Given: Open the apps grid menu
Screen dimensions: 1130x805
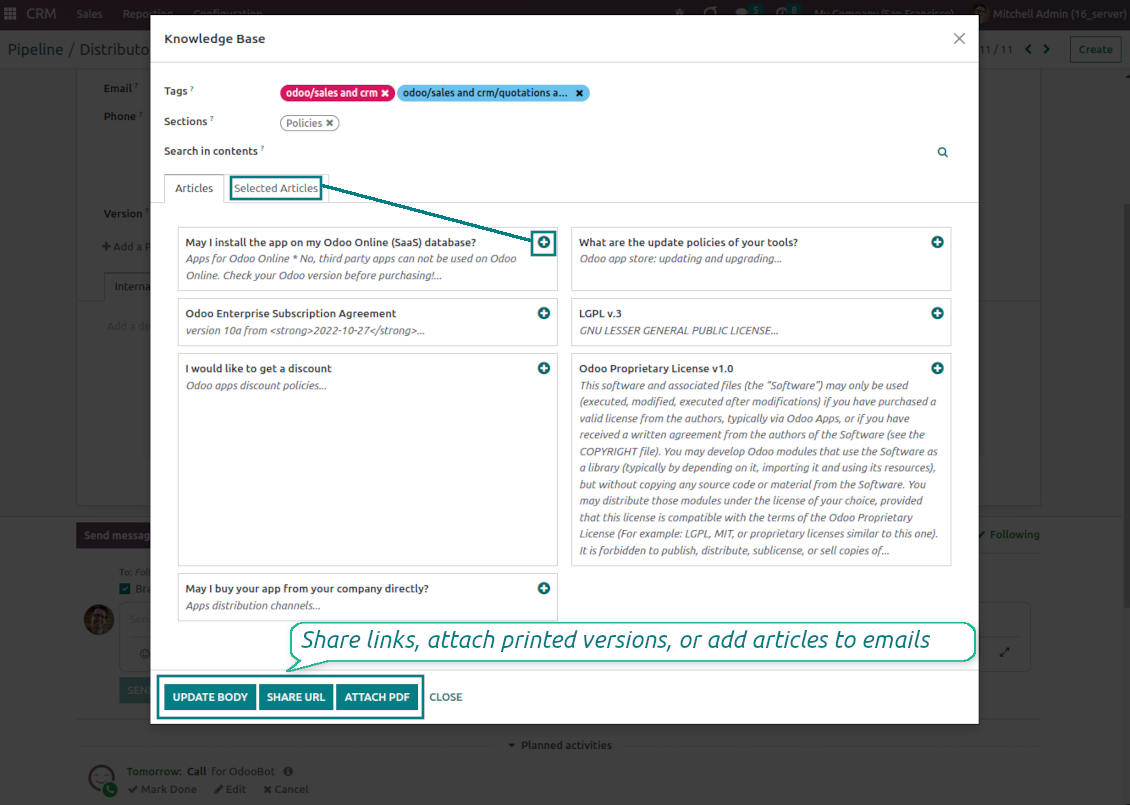Looking at the screenshot, I should point(10,14).
